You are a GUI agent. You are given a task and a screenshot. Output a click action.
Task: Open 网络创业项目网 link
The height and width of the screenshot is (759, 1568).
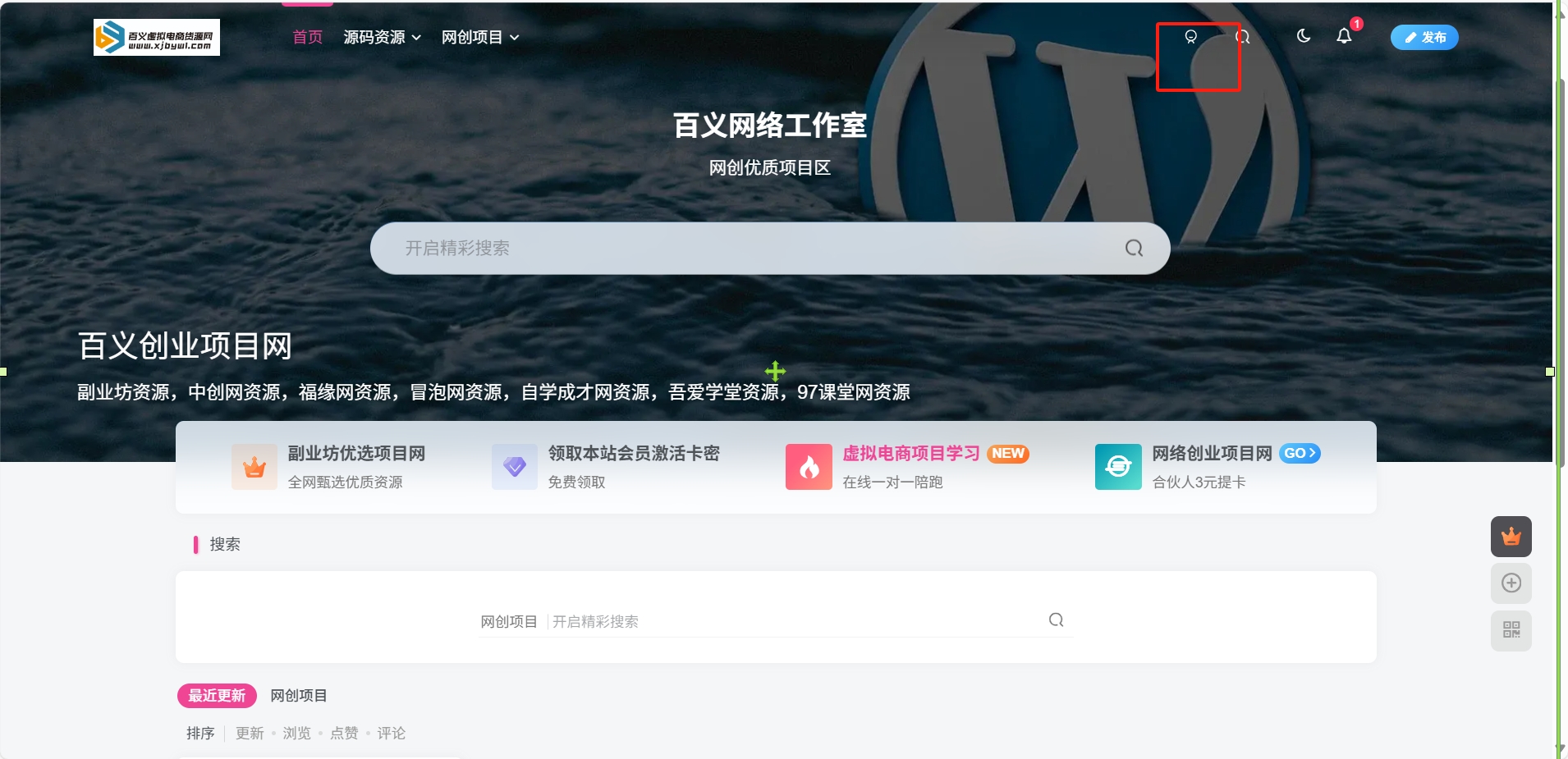click(x=1212, y=453)
